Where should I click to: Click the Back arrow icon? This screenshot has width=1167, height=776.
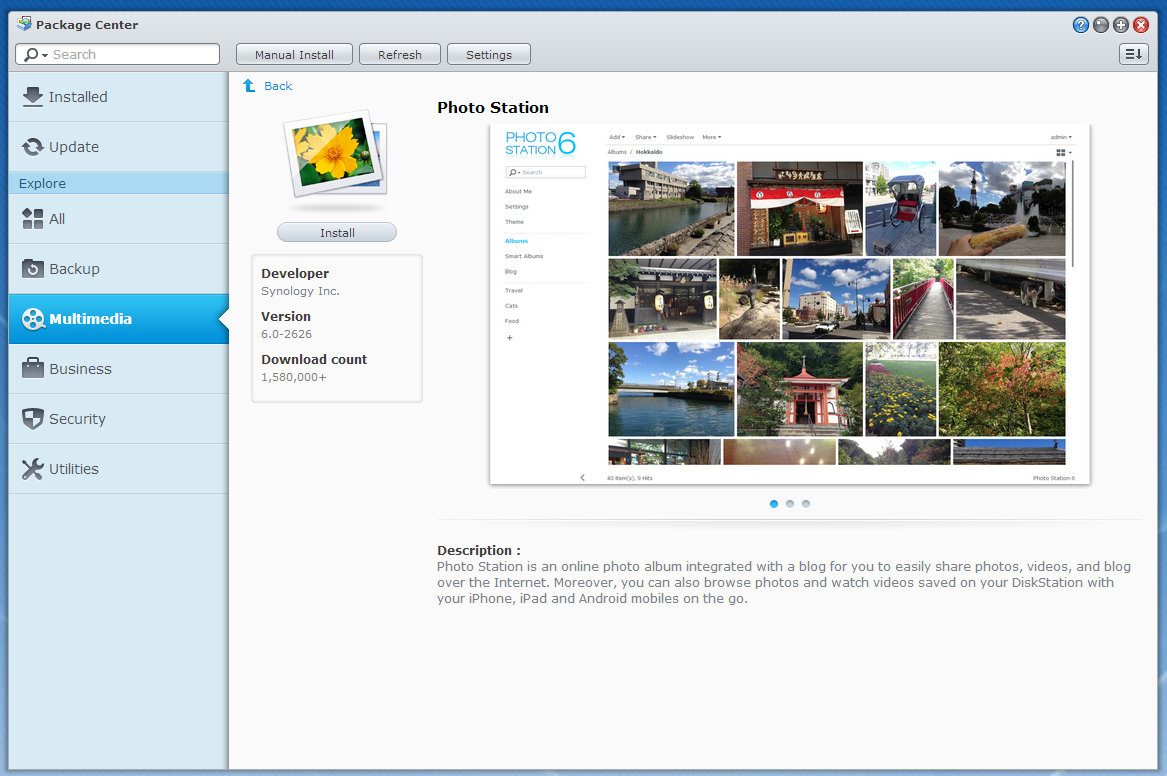point(249,86)
